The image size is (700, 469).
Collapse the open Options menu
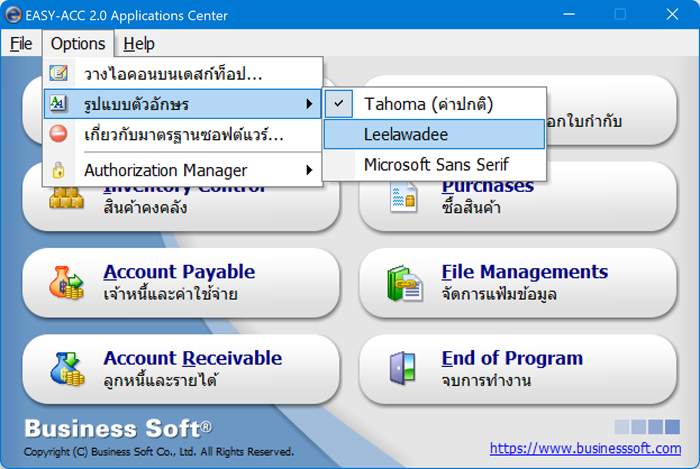78,43
